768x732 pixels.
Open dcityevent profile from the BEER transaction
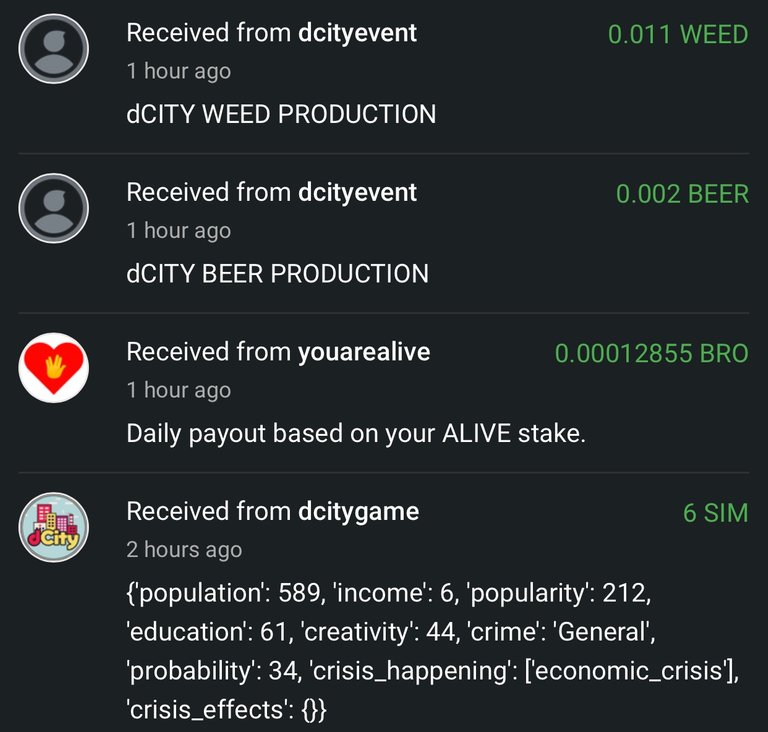[x=357, y=193]
